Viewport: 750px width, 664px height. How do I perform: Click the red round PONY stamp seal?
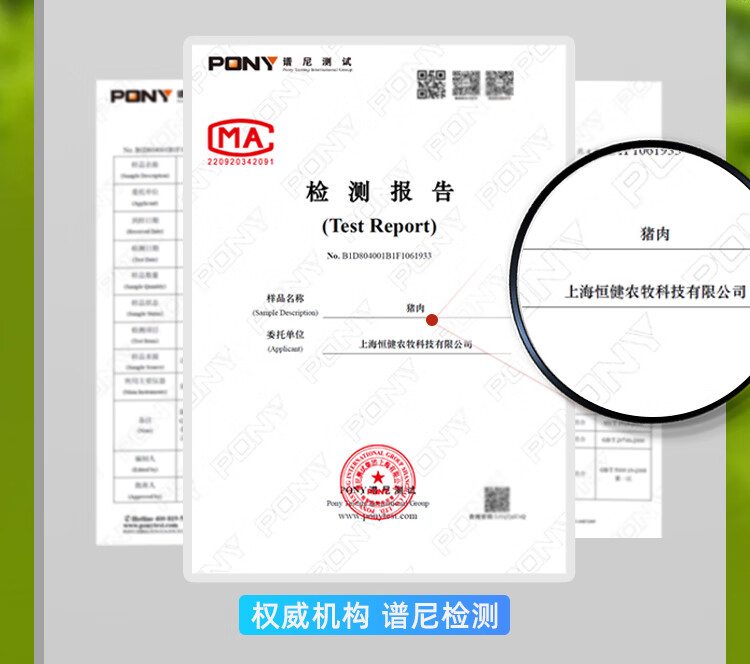(378, 481)
